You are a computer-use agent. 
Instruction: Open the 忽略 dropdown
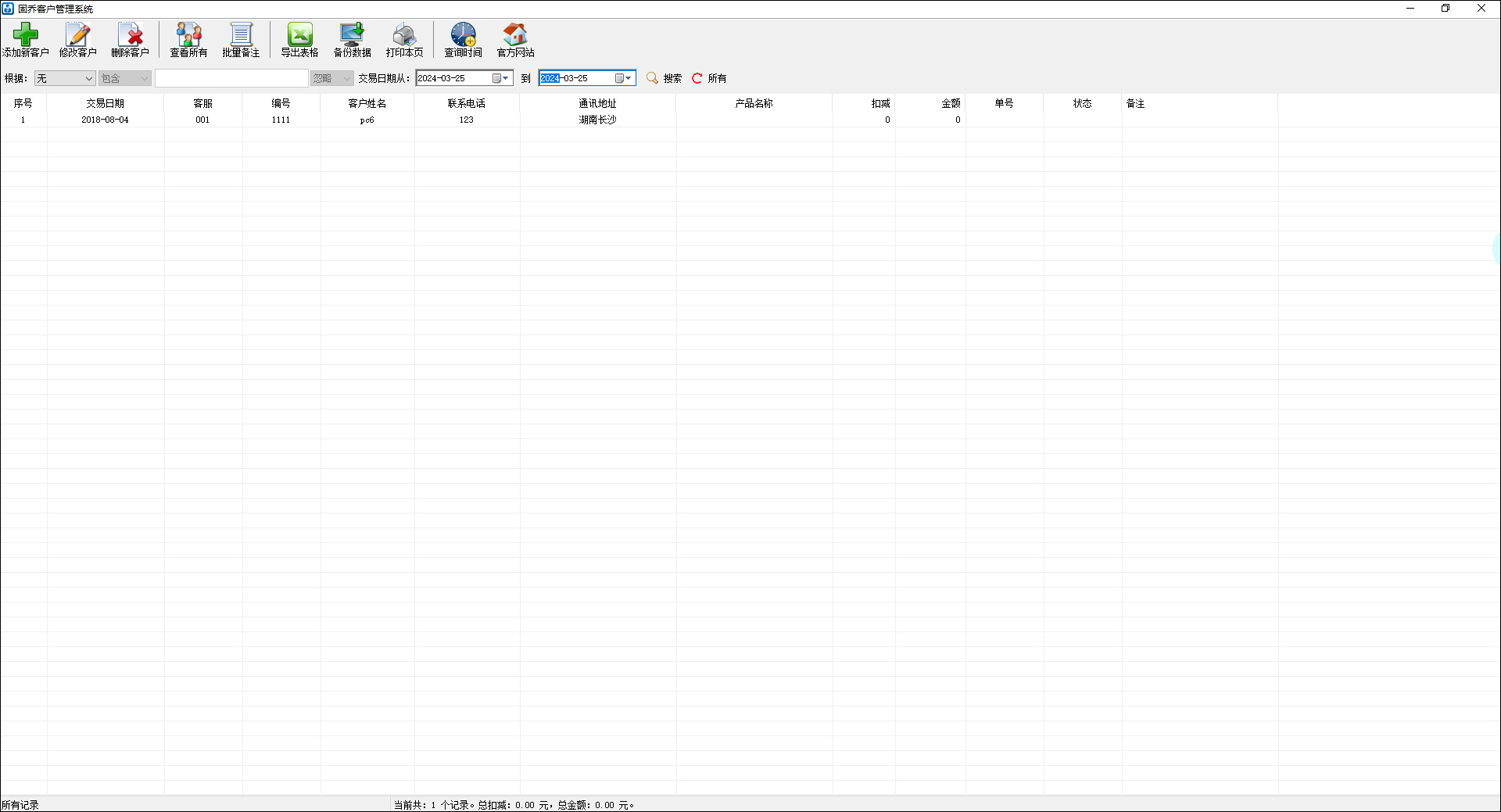pyautogui.click(x=332, y=78)
